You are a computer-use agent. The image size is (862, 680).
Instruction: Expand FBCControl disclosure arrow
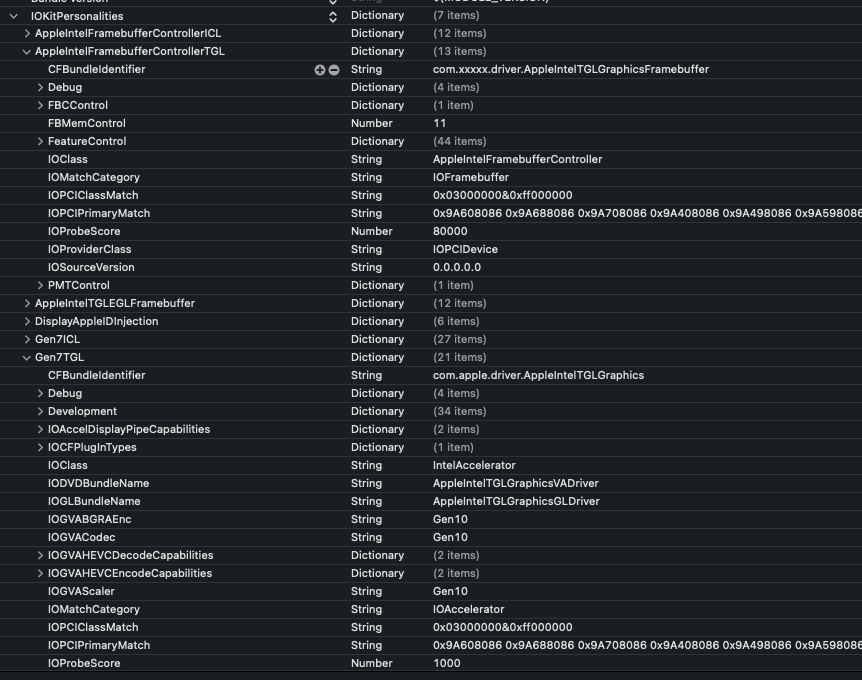point(40,105)
